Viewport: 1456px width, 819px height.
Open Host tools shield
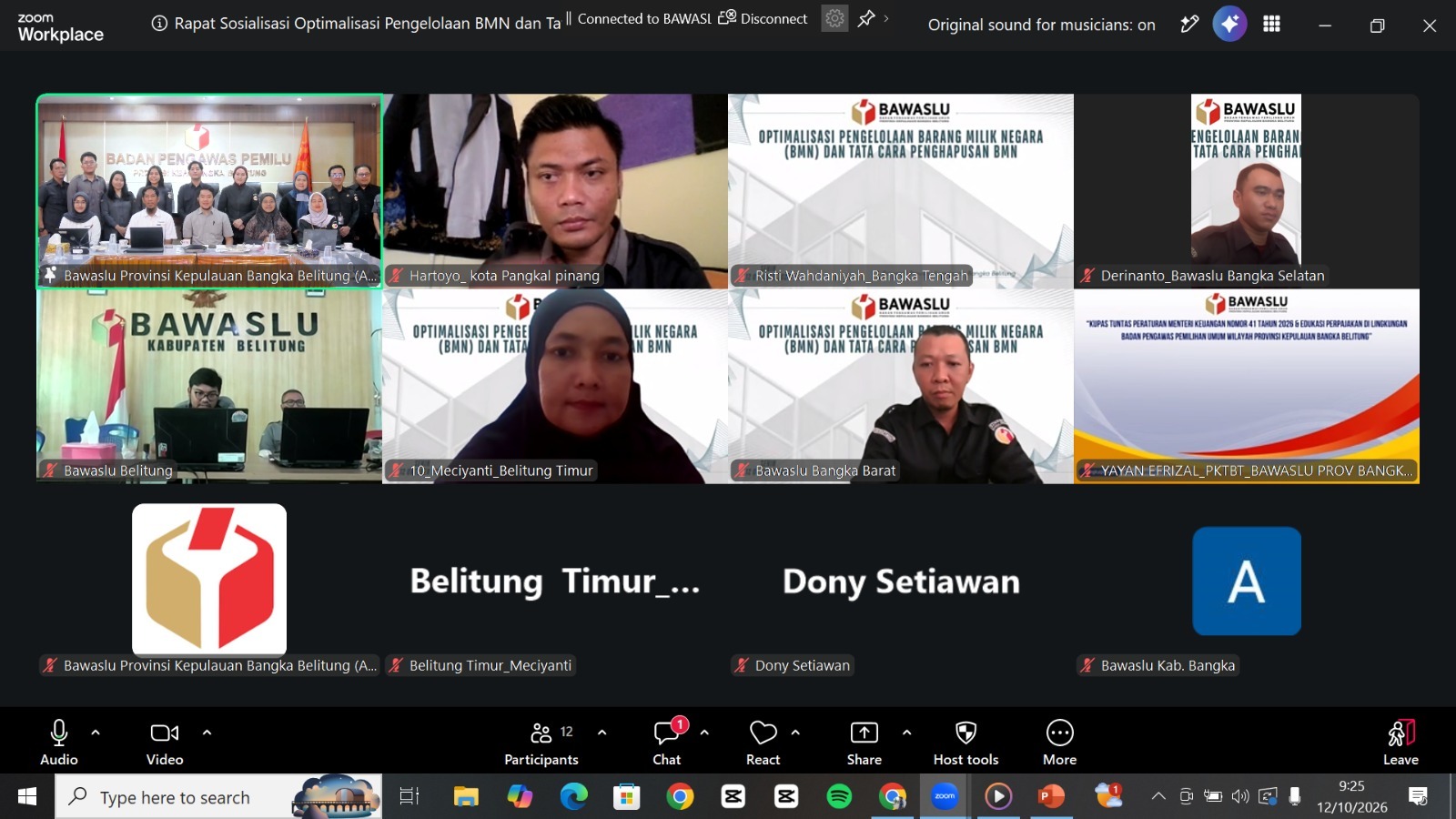(x=966, y=743)
